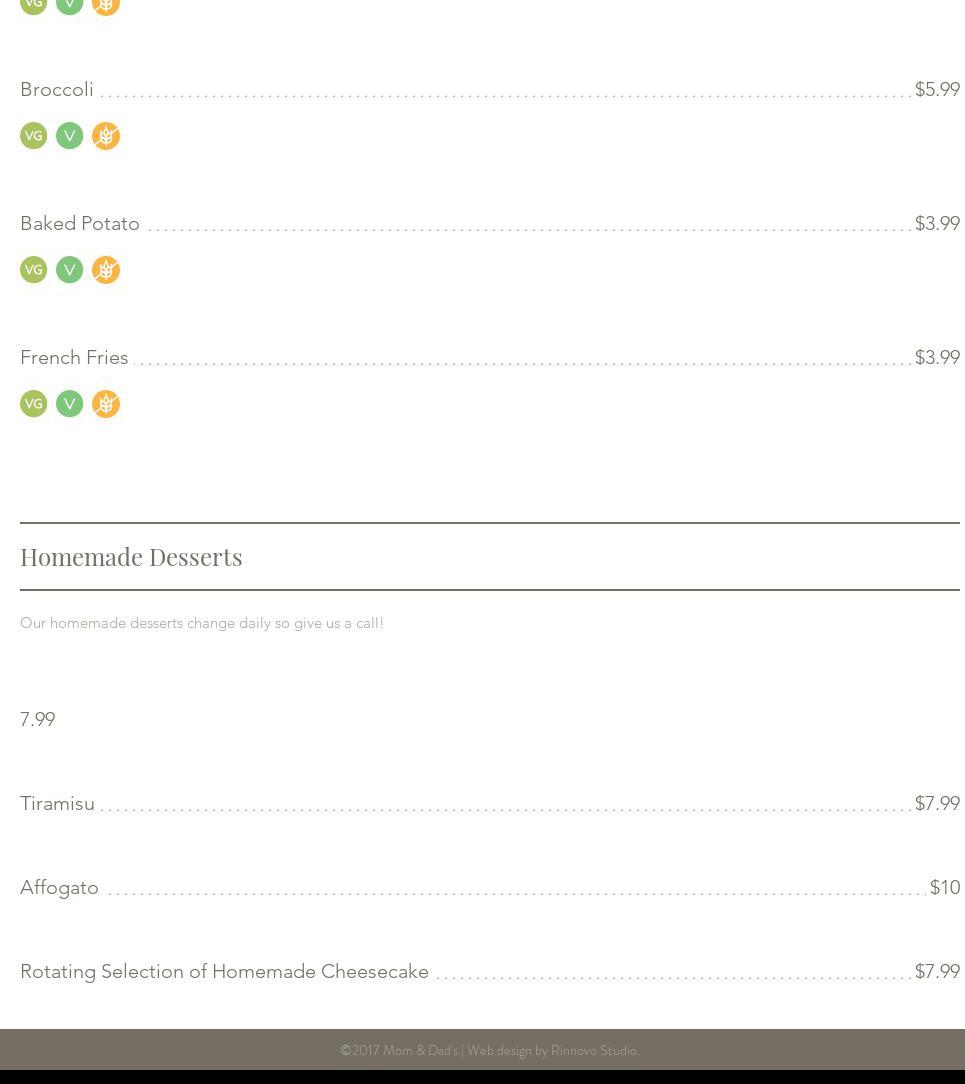Click the VG vegan icon under French Fries
This screenshot has width=965, height=1084.
pyautogui.click(x=33, y=404)
